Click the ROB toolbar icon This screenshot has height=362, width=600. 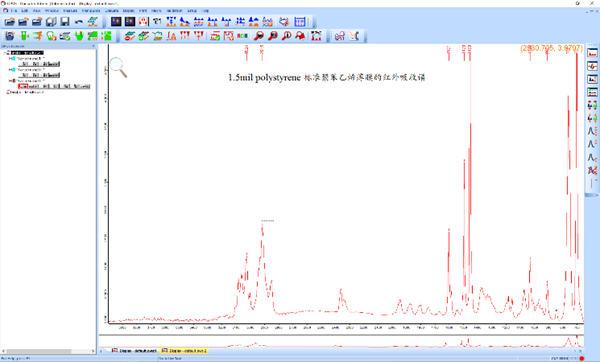242,36
